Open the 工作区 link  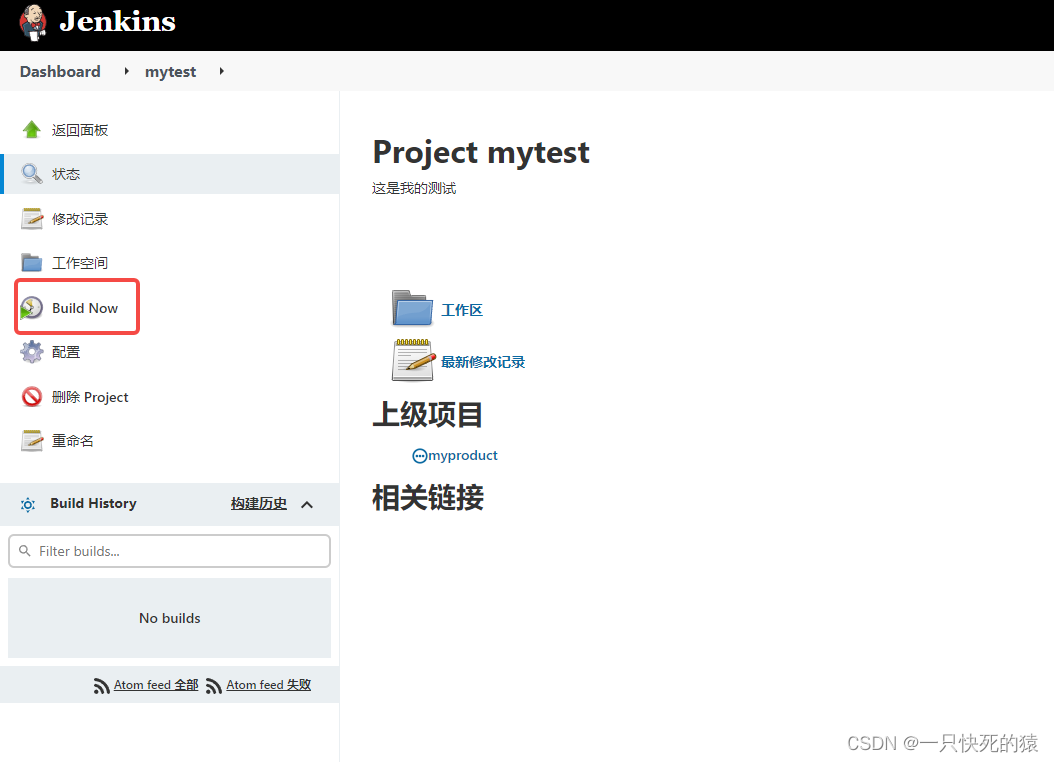pos(462,310)
